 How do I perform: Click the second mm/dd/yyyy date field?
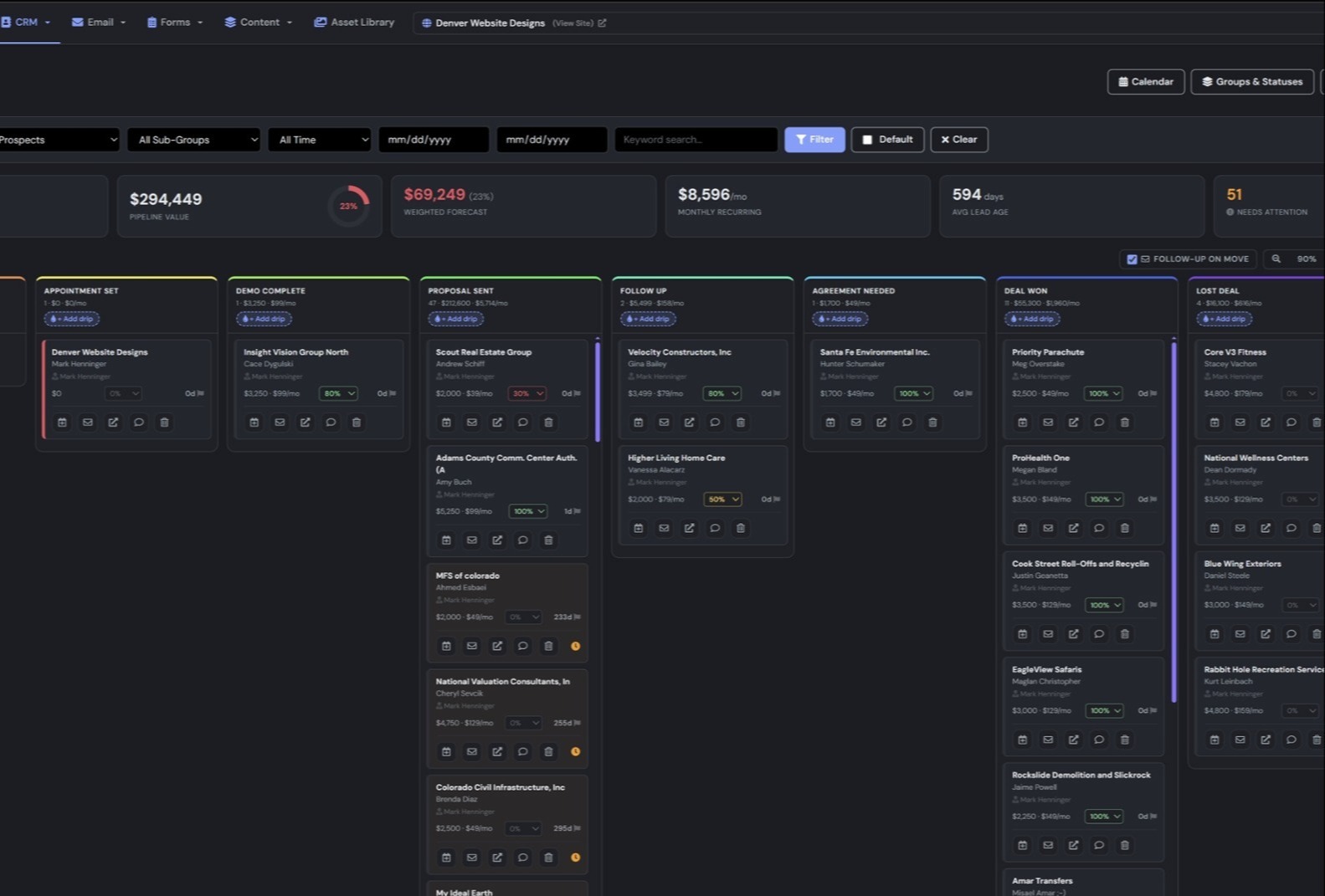(552, 140)
